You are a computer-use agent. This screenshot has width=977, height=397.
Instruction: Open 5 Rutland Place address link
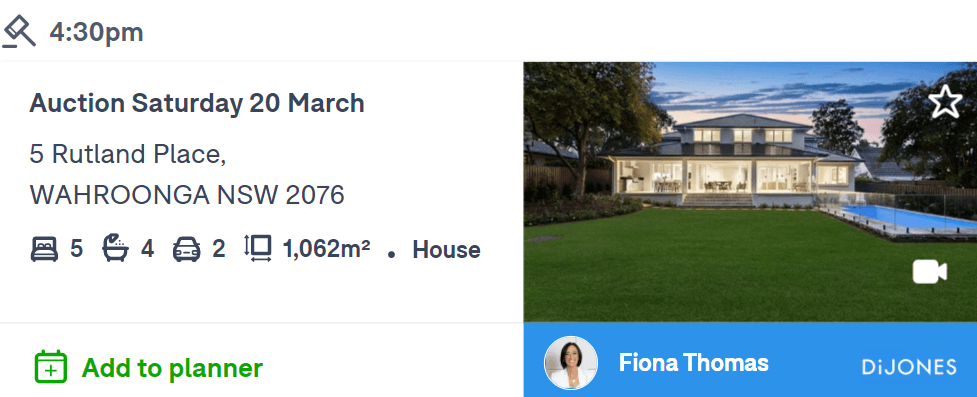(128, 154)
